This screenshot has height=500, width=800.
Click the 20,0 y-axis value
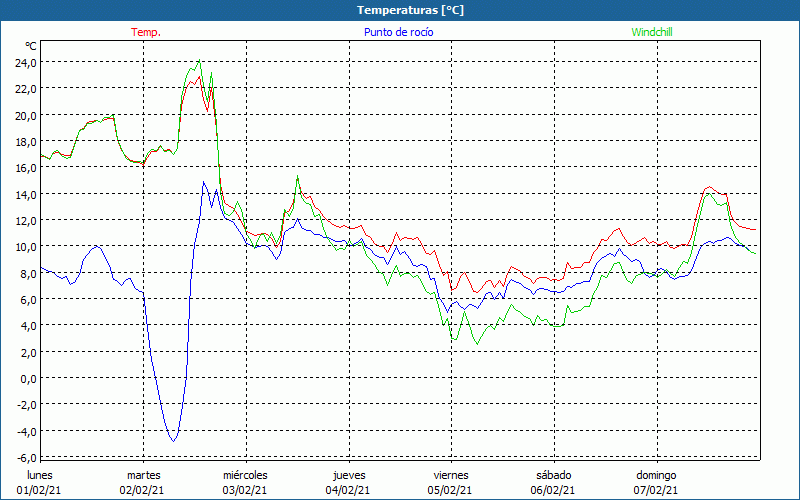tap(26, 115)
